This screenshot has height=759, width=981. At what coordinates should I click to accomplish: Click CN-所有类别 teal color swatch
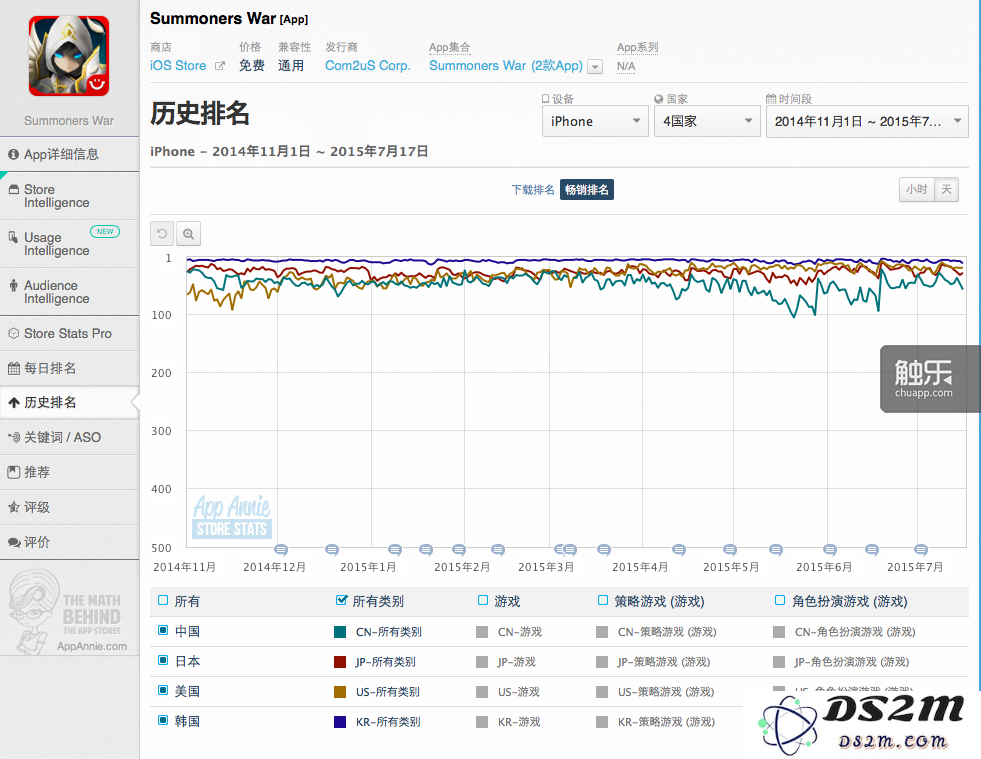[340, 632]
